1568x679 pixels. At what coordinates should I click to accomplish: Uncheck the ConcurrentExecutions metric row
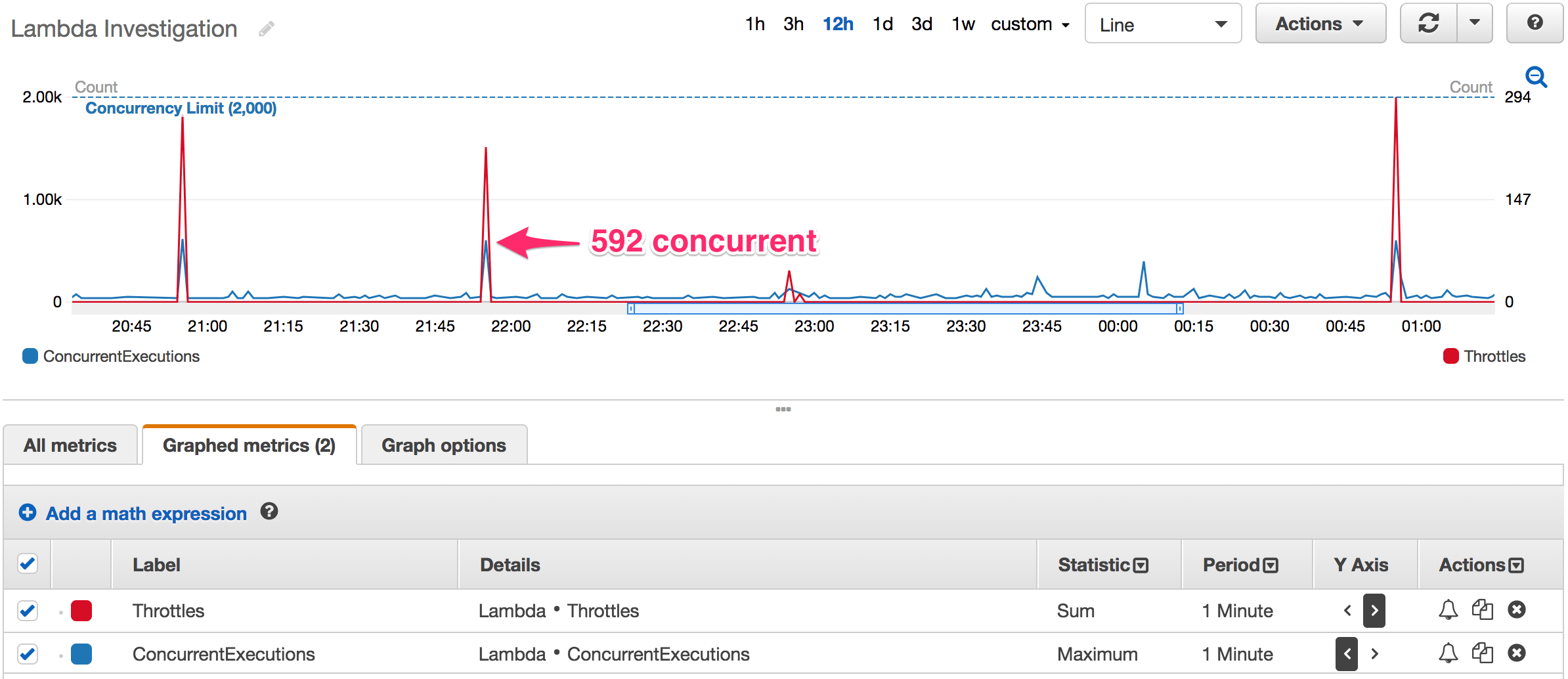click(27, 653)
